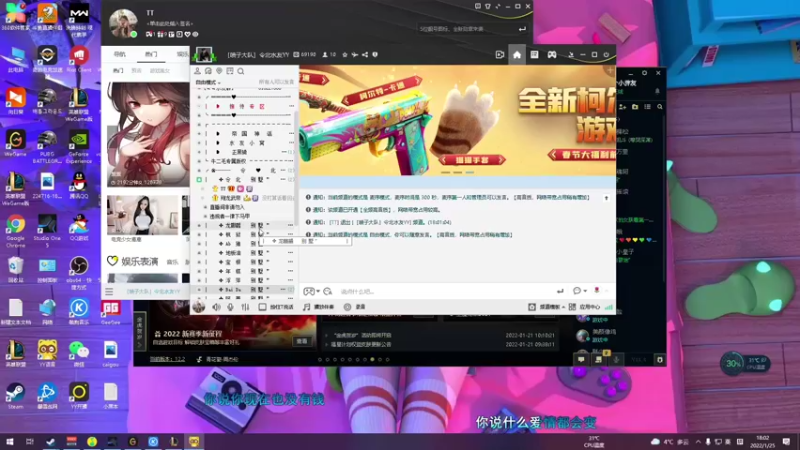This screenshot has width=800, height=450.
Task: Open the Windows Start button
Action: pyautogui.click(x=9, y=441)
